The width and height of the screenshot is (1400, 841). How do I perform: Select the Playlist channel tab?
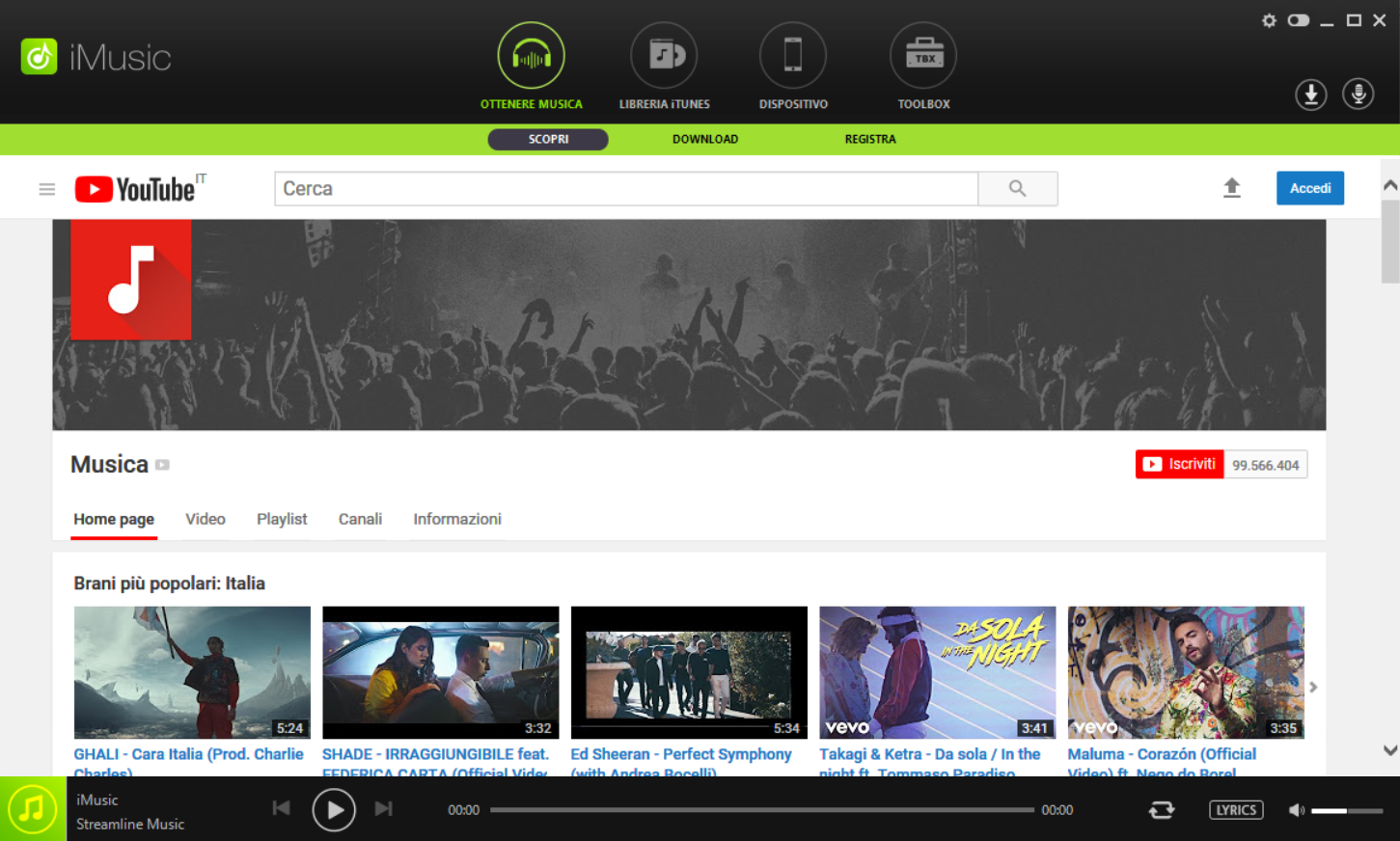[x=282, y=519]
